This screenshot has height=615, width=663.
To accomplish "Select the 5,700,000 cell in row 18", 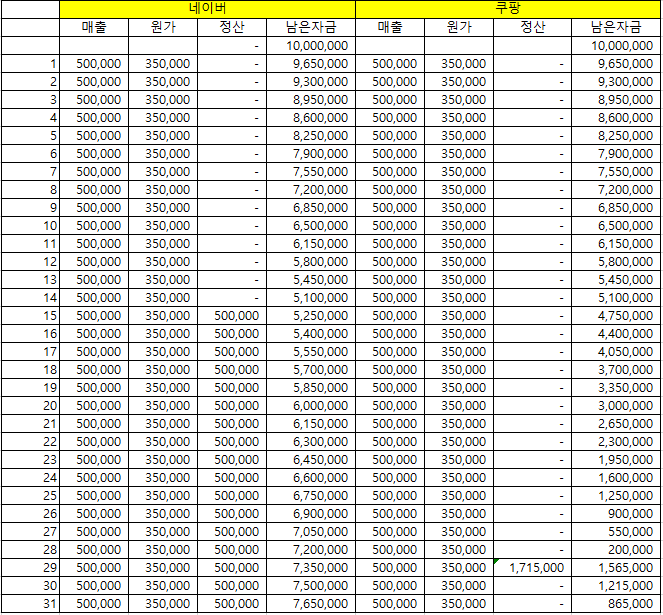I will 311,370.
